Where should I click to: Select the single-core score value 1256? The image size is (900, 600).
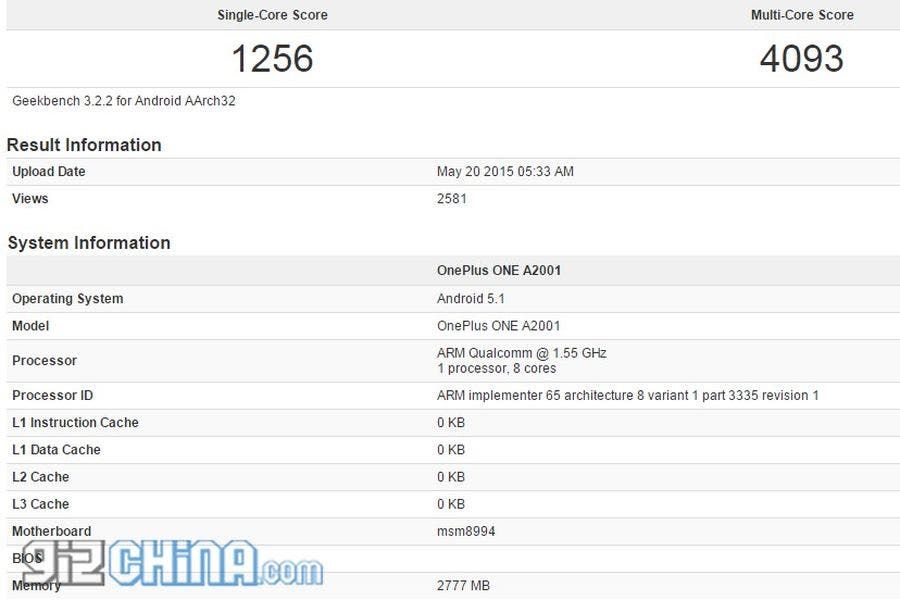click(273, 59)
